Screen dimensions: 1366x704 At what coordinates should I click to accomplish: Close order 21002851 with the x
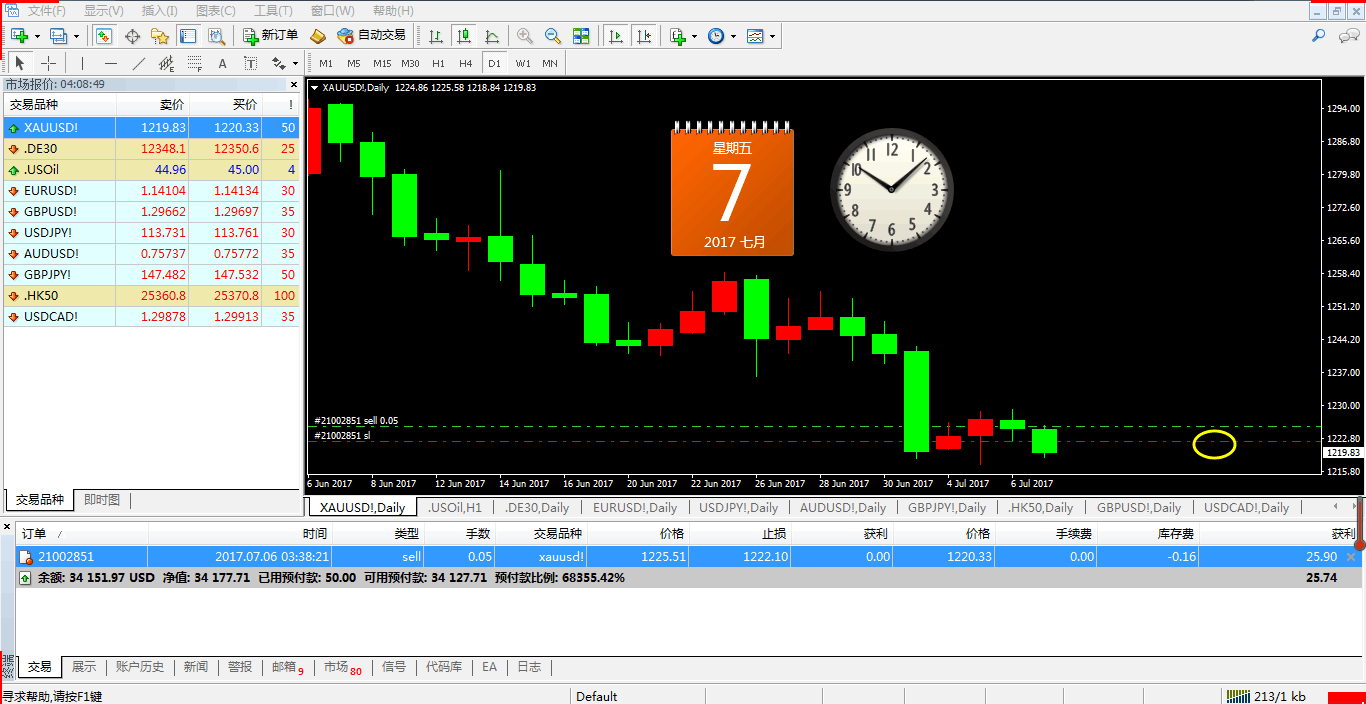(x=1351, y=557)
